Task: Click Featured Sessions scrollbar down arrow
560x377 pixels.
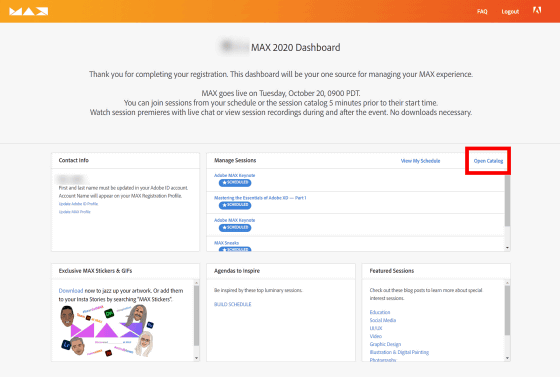Action: pos(507,358)
